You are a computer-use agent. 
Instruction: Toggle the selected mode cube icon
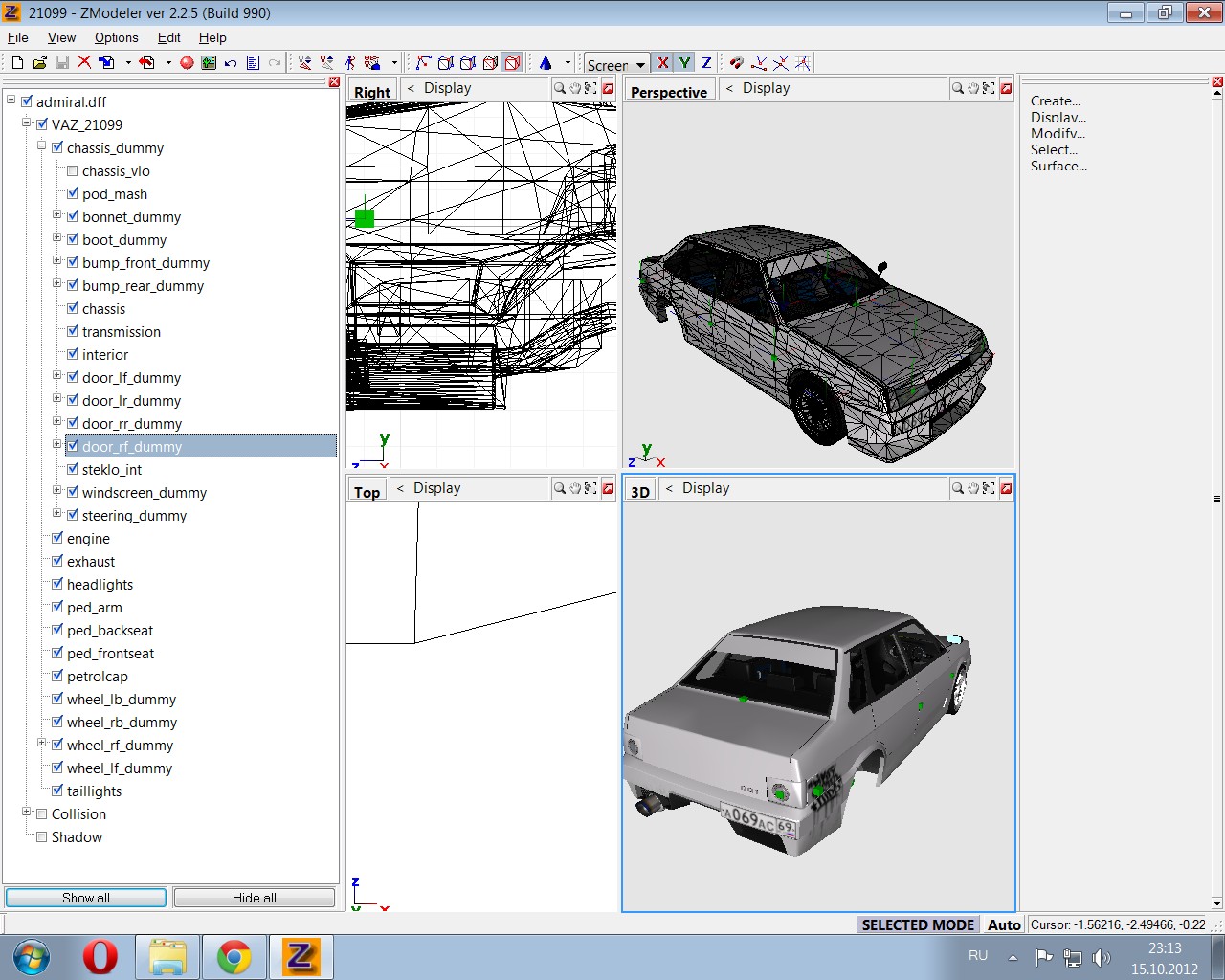tap(513, 63)
